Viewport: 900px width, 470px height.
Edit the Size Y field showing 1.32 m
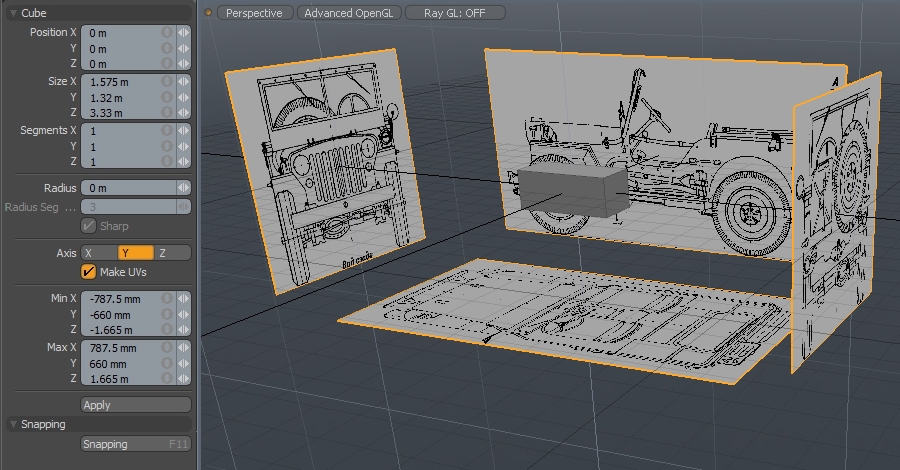[x=129, y=98]
